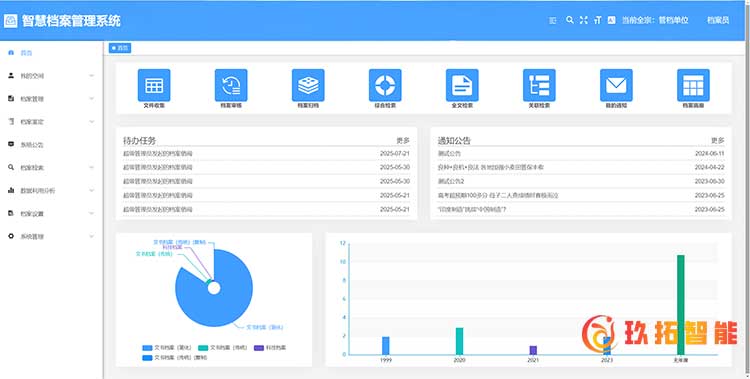Click the purple 2021 bar in chart
Image resolution: width=750 pixels, height=379 pixels.
click(x=533, y=350)
